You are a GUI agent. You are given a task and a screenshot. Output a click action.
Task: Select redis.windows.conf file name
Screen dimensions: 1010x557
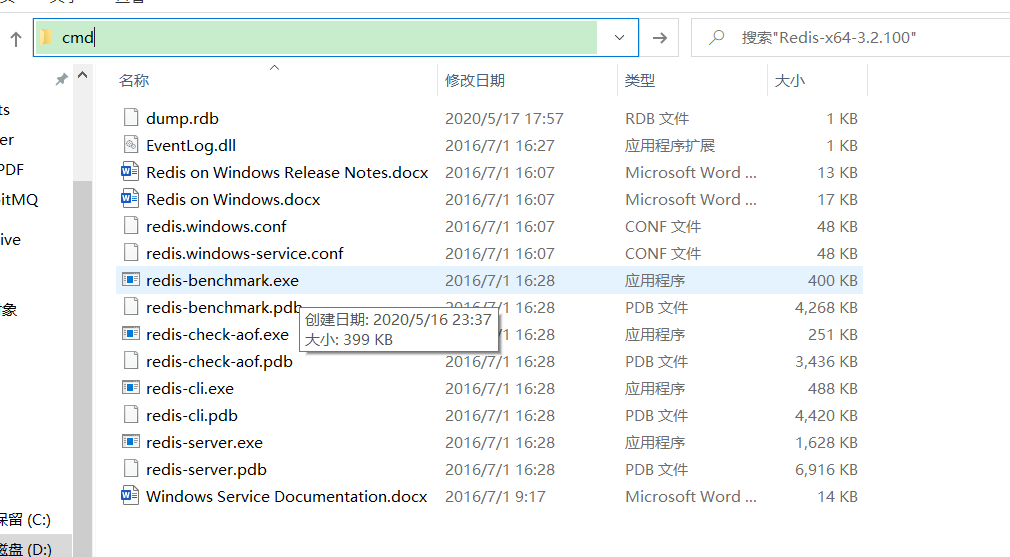tap(216, 227)
